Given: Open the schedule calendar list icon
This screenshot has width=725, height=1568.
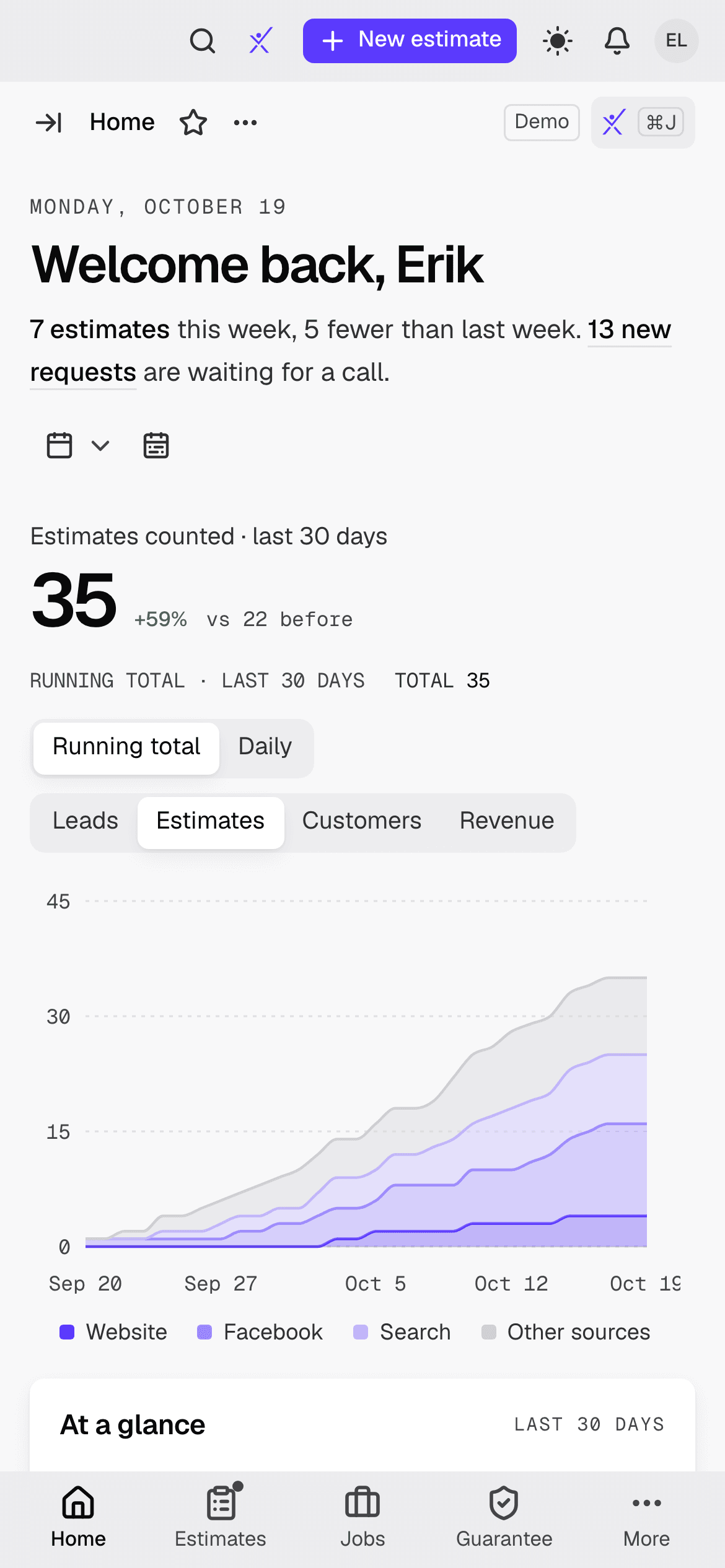Looking at the screenshot, I should coord(156,445).
